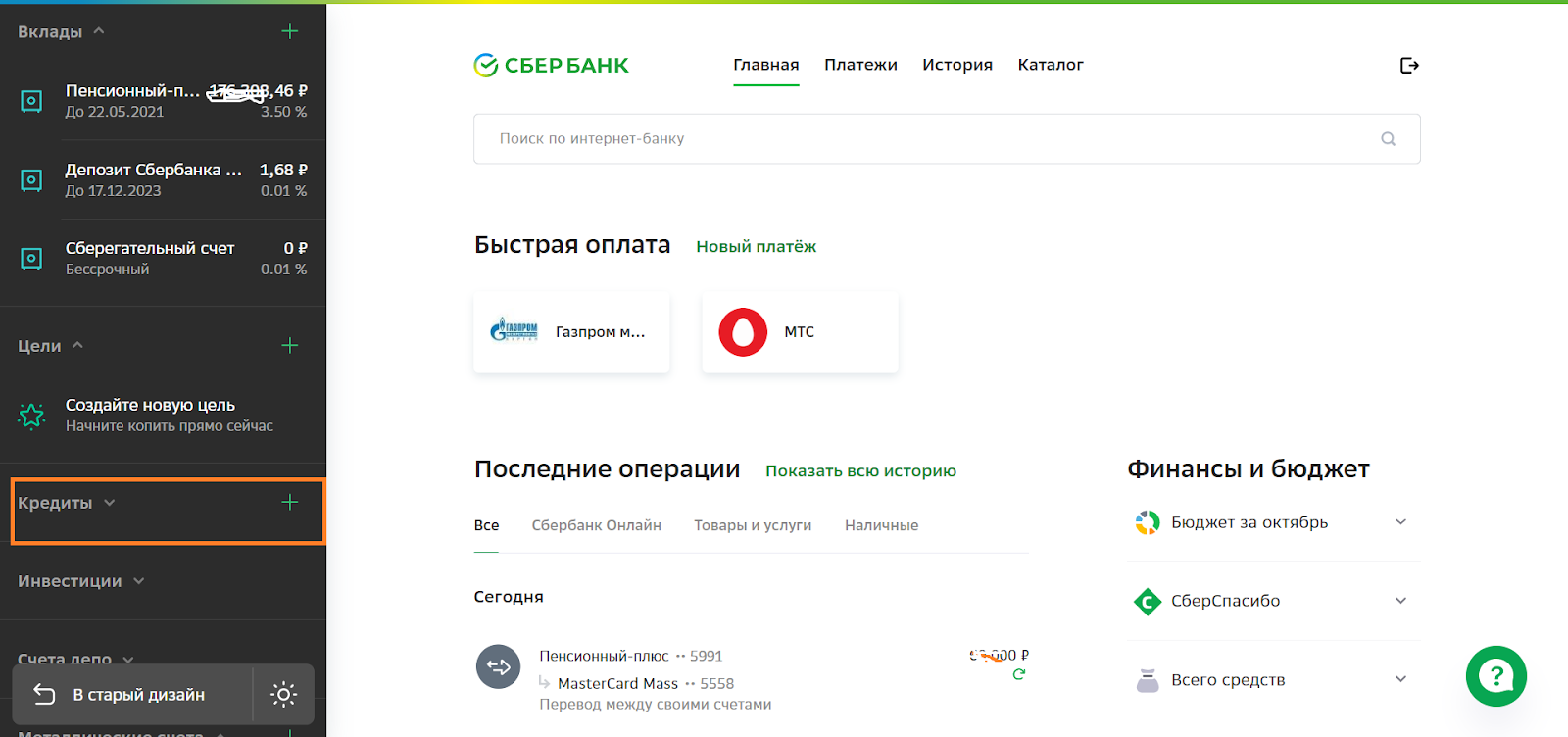Click the green repeat operation icon
This screenshot has height=737, width=1568.
click(1019, 674)
